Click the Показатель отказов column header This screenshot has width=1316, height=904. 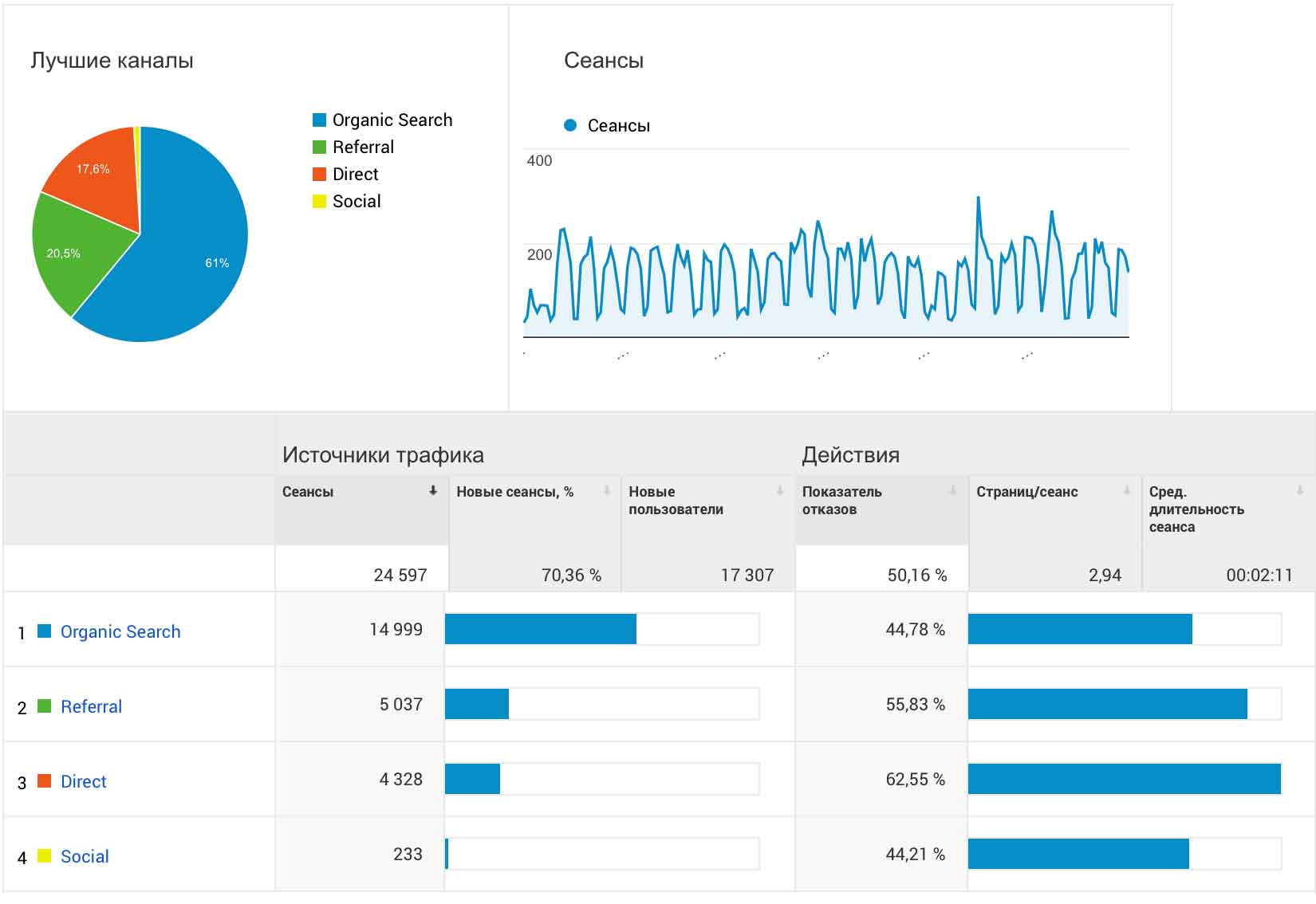click(x=881, y=510)
